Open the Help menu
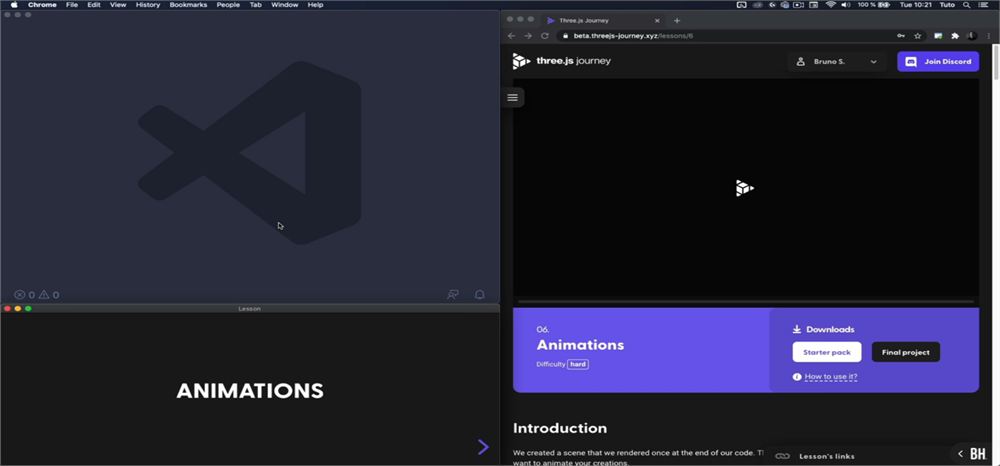The image size is (1000, 466). 315,4
